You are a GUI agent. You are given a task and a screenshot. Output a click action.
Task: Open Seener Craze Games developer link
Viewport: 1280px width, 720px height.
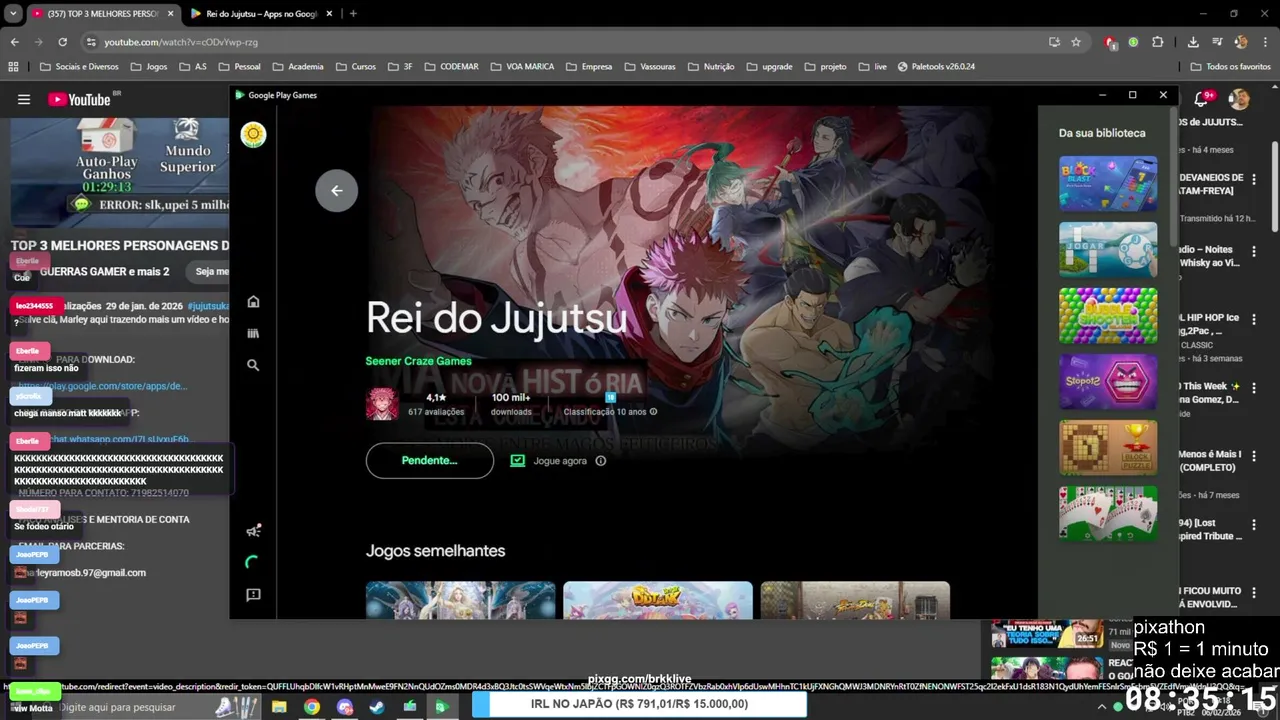click(x=418, y=361)
